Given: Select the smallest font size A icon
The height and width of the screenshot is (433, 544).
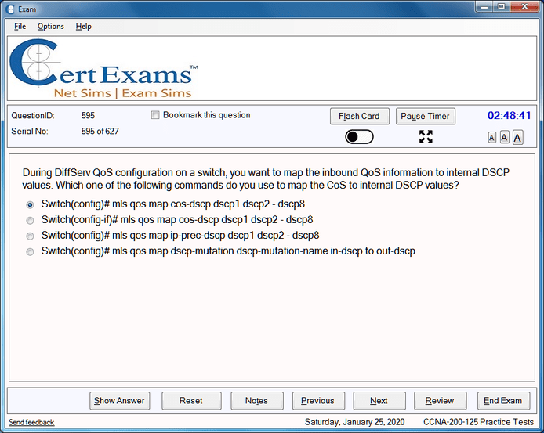Looking at the screenshot, I should point(492,138).
